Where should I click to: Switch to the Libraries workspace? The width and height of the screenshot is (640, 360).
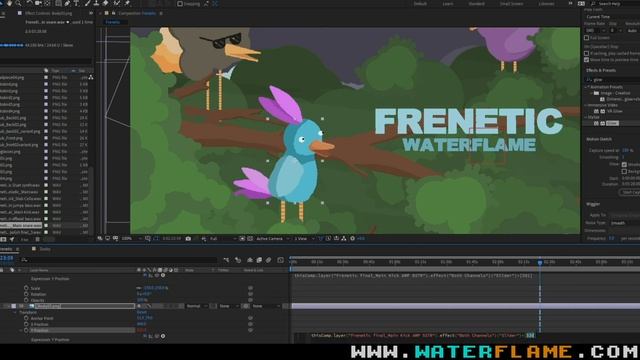(546, 4)
